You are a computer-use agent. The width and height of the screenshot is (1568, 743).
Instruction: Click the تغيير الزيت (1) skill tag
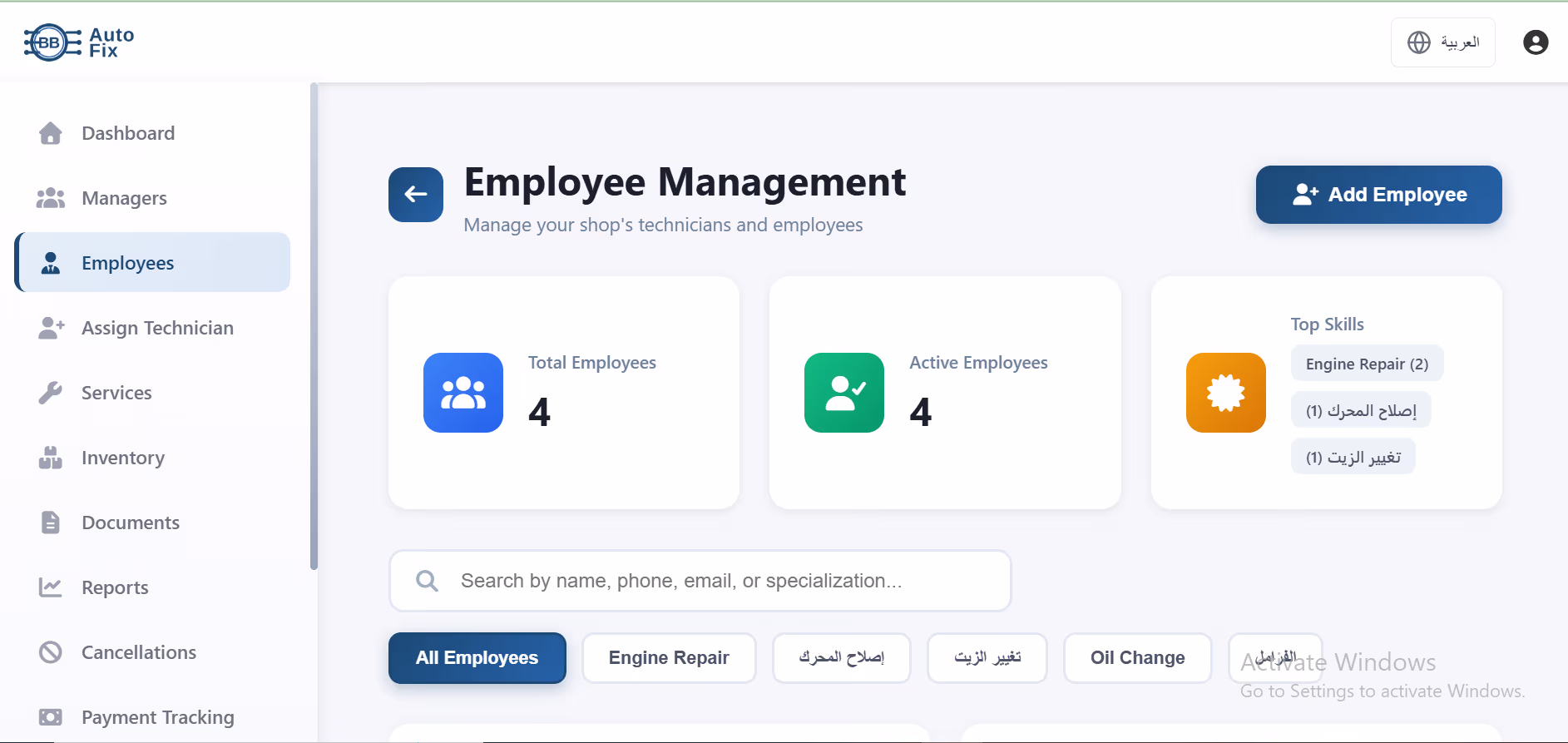point(1353,457)
